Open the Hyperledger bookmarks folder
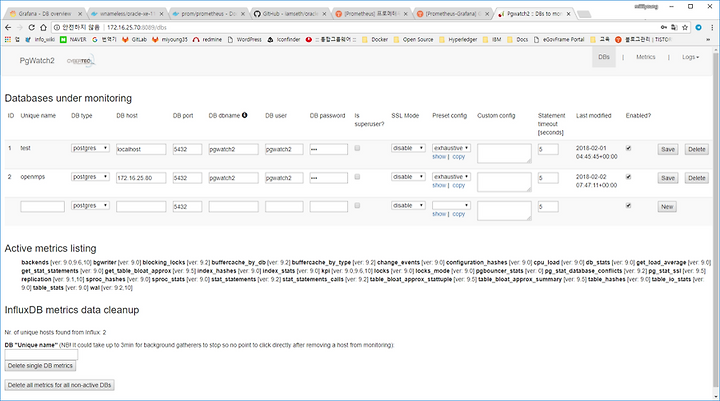 (x=458, y=40)
